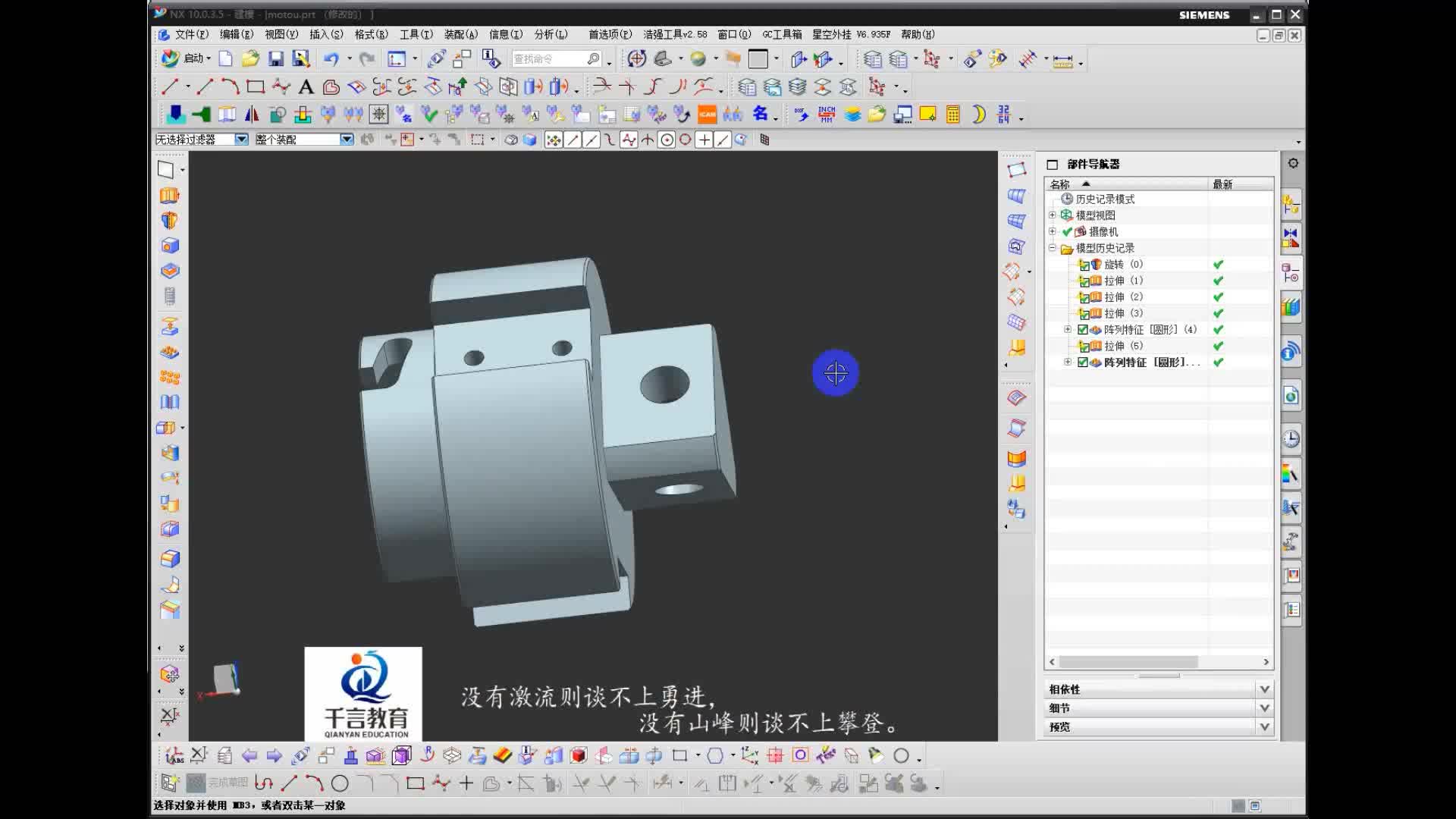Viewport: 1456px width, 819px height.
Task: Click the point plus tool in the sketch toolbar
Action: coord(466,783)
